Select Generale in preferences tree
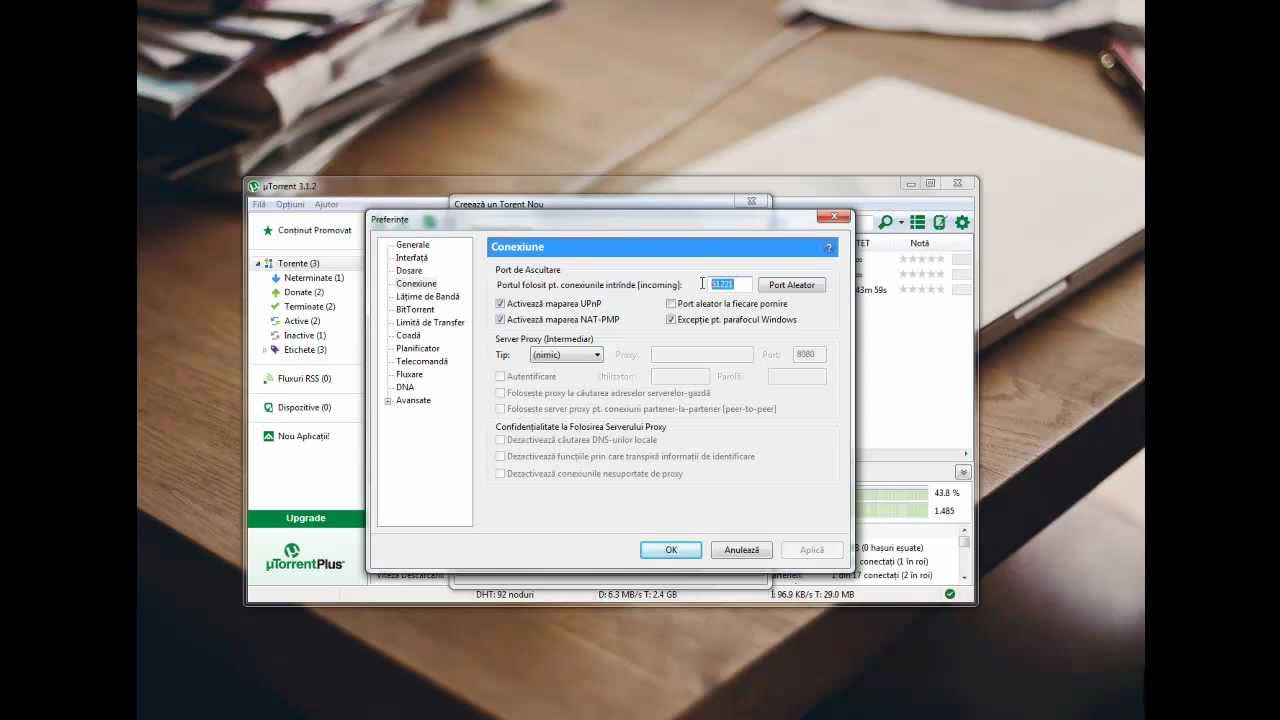 pyautogui.click(x=413, y=245)
